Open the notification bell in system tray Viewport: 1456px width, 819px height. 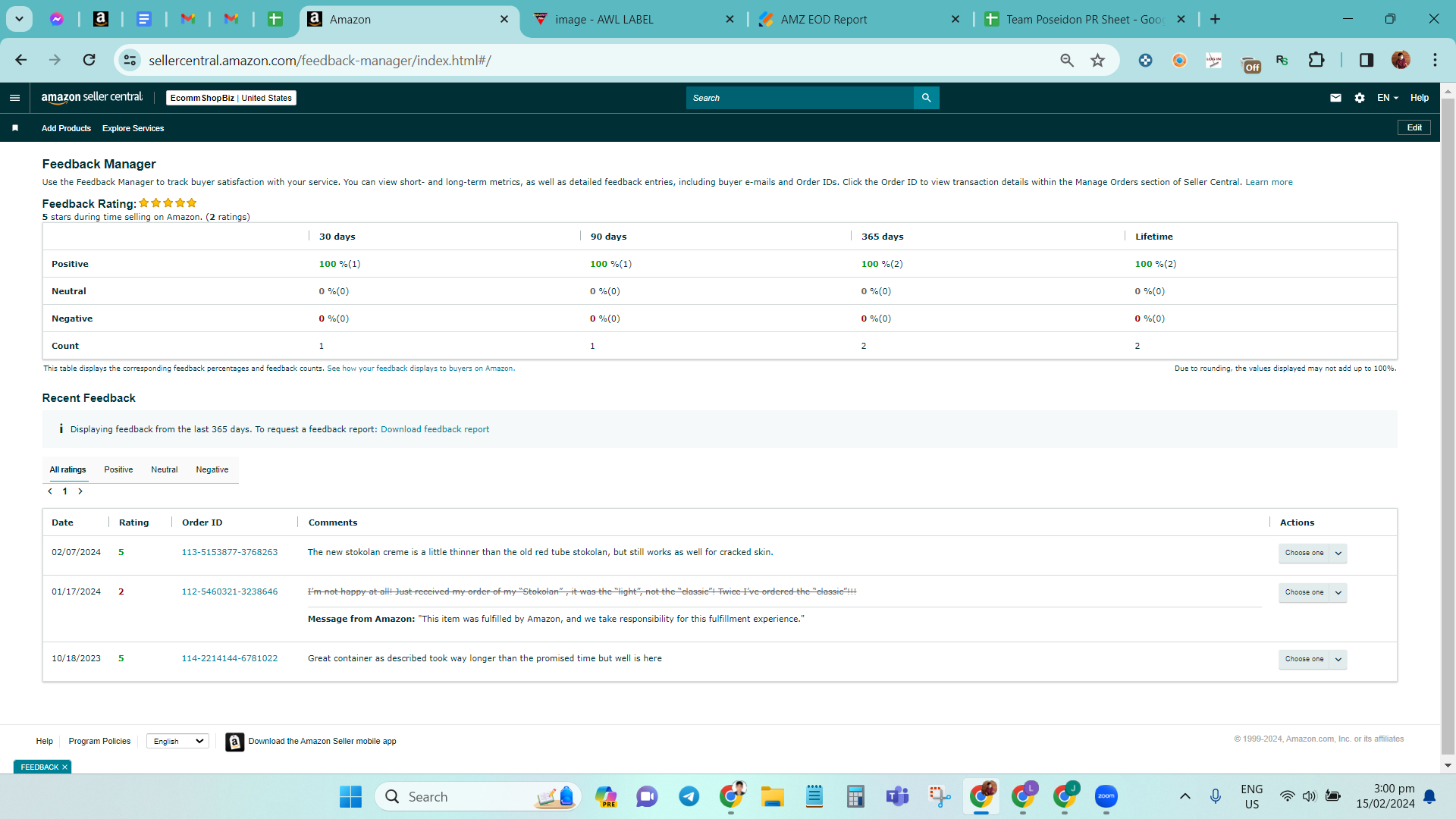point(1429,796)
